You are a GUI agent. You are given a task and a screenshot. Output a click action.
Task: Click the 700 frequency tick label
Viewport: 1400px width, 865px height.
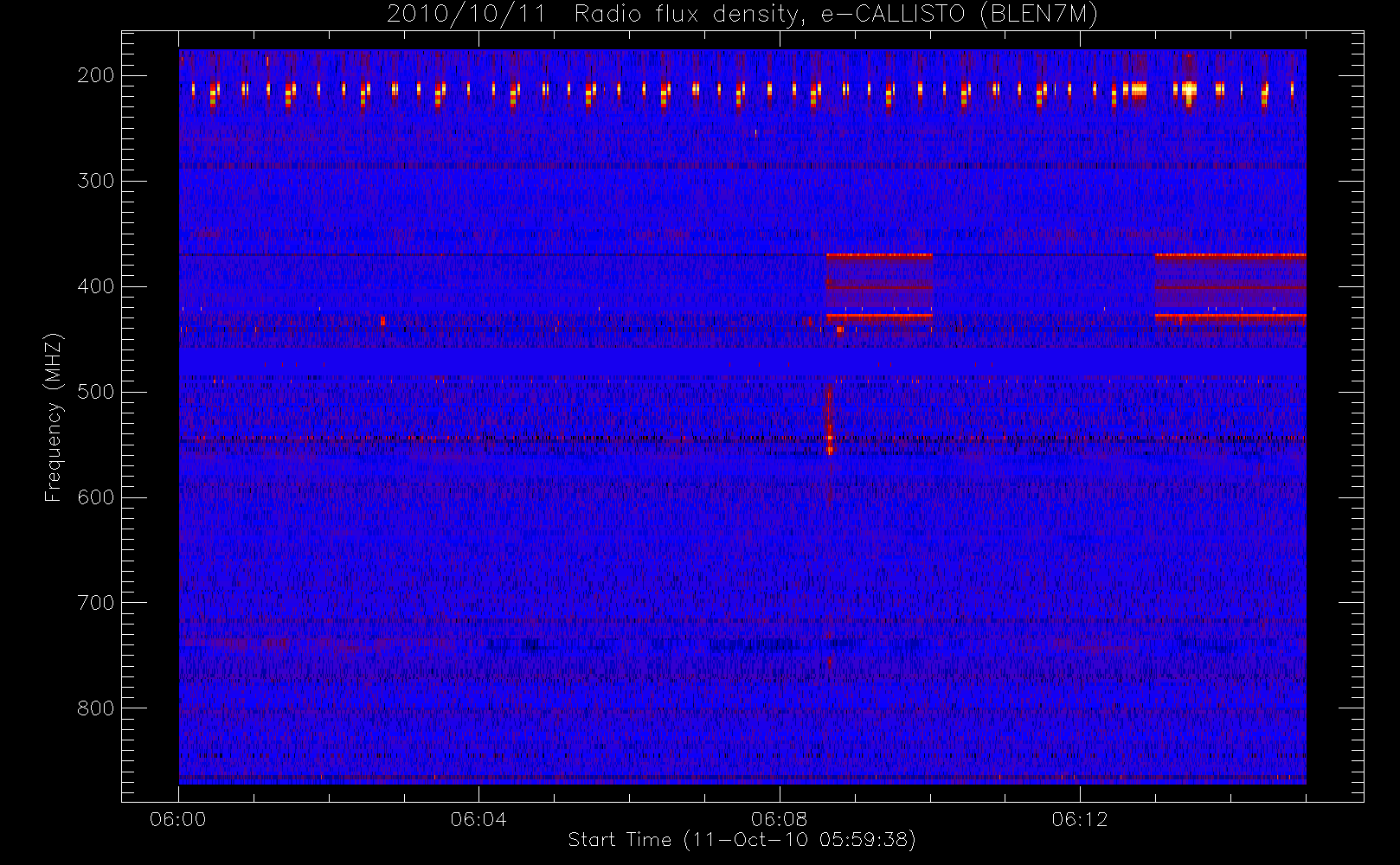[95, 603]
